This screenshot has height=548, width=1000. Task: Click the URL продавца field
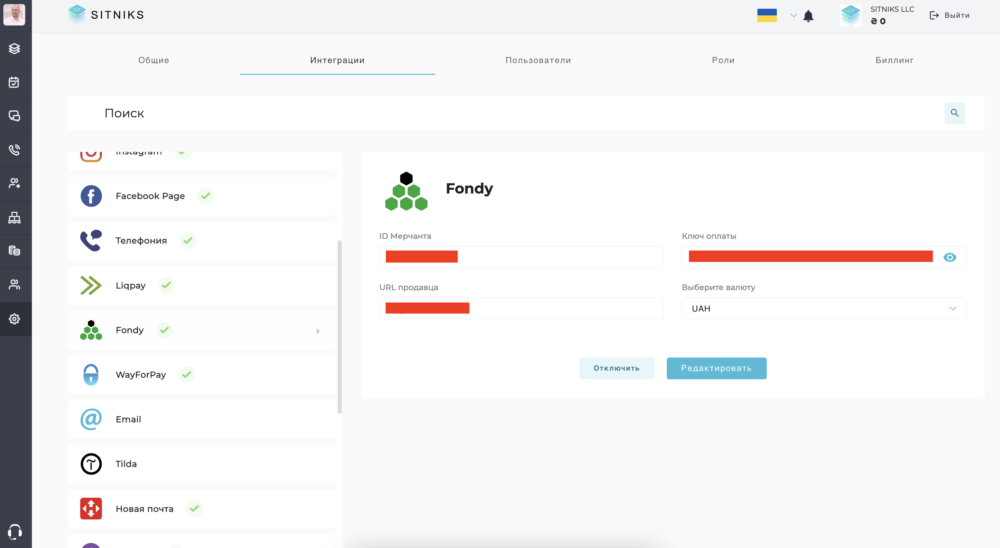[521, 308]
